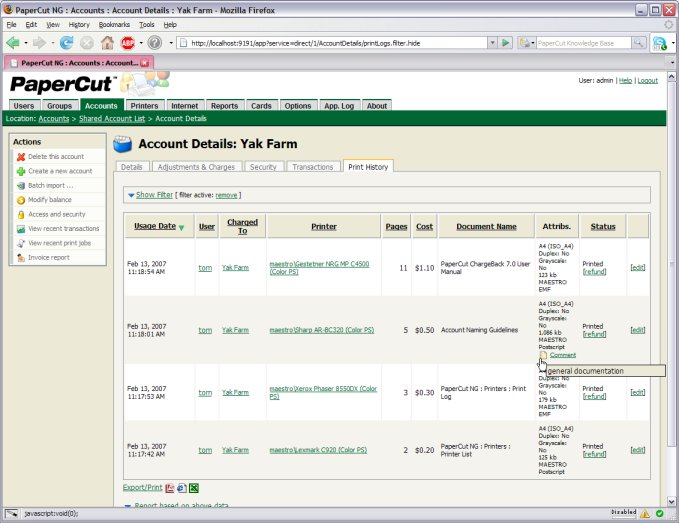The width and height of the screenshot is (679, 523).
Task: Click the Shared Account List breadcrumb link
Action: (x=112, y=119)
